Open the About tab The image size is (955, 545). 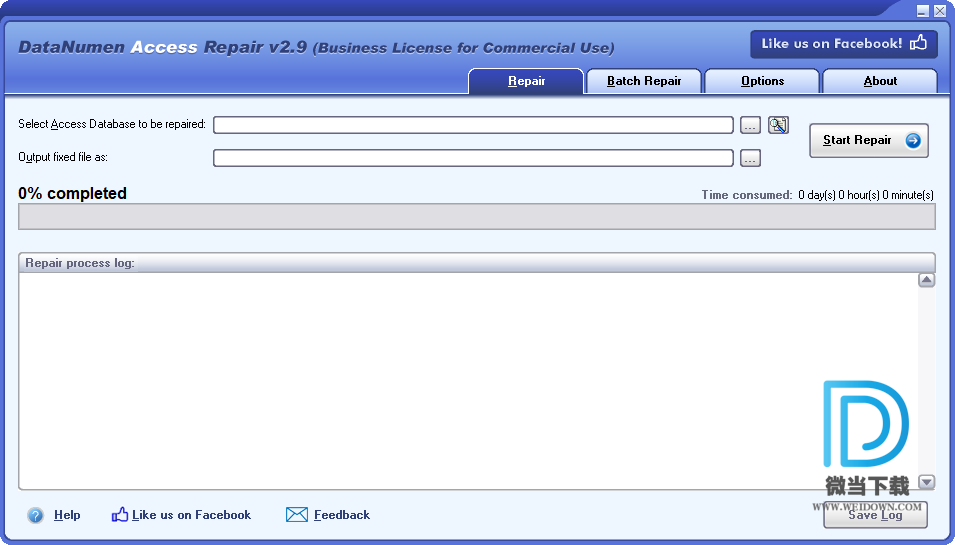(880, 81)
